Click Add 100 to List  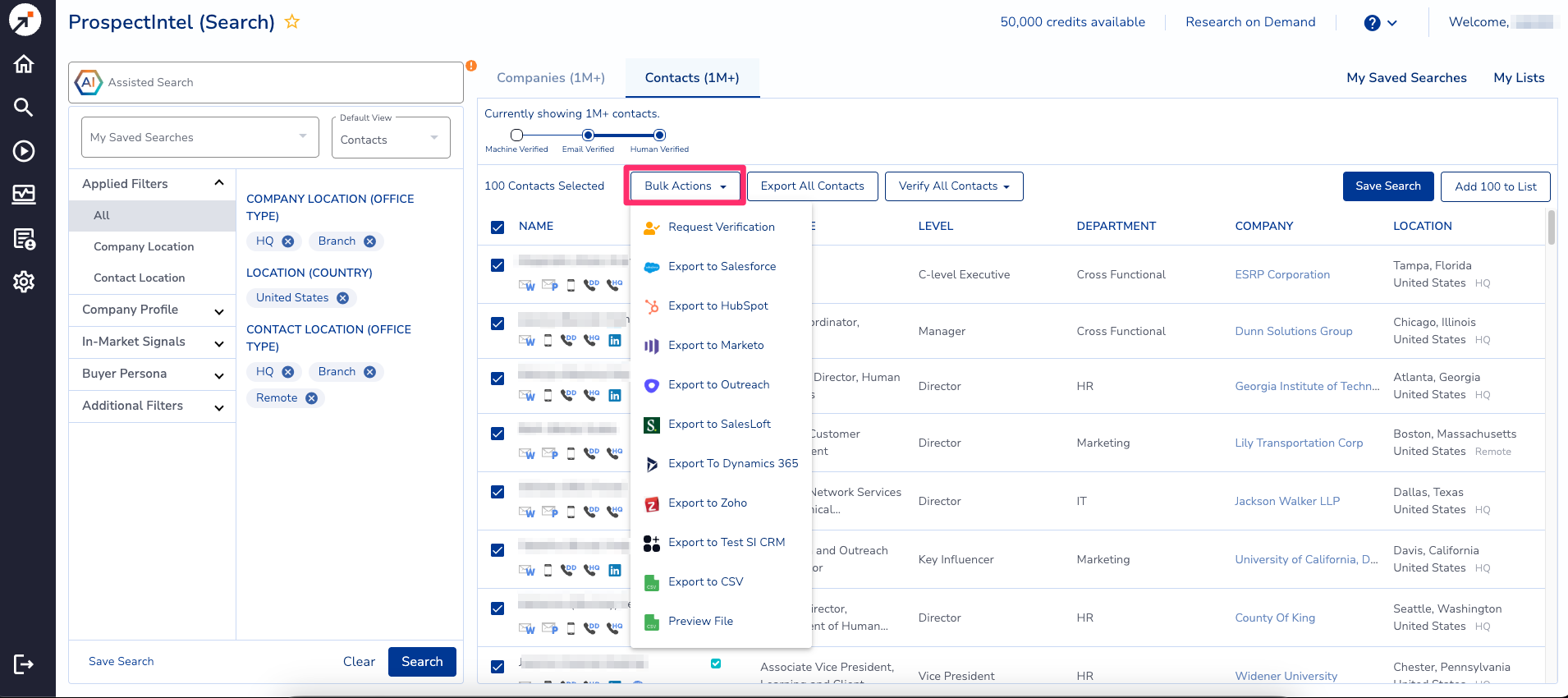1496,186
